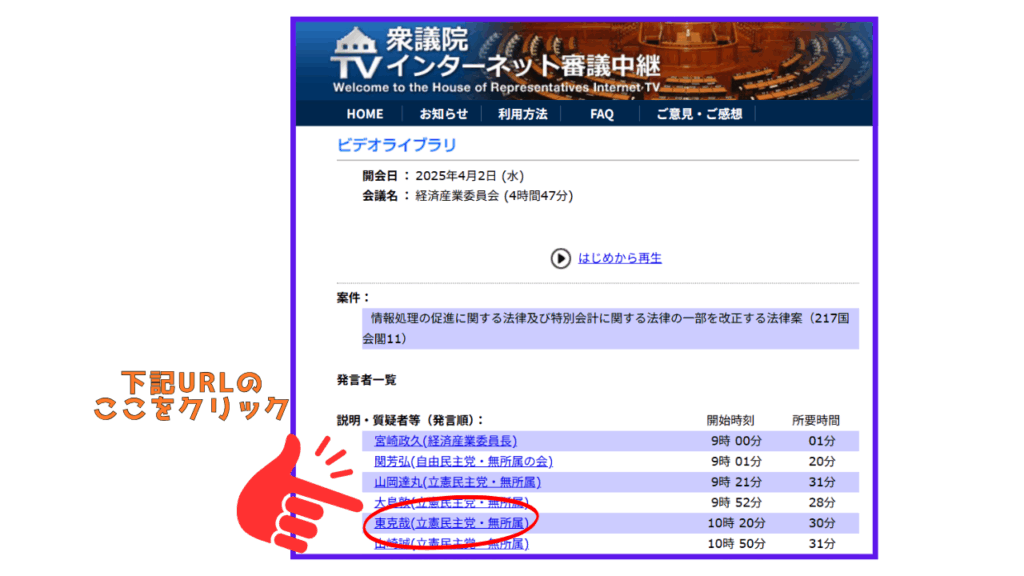Open 山岡達丸(立憲民主党・無所属) speaker link
This screenshot has width=1024, height=576.
[451, 481]
